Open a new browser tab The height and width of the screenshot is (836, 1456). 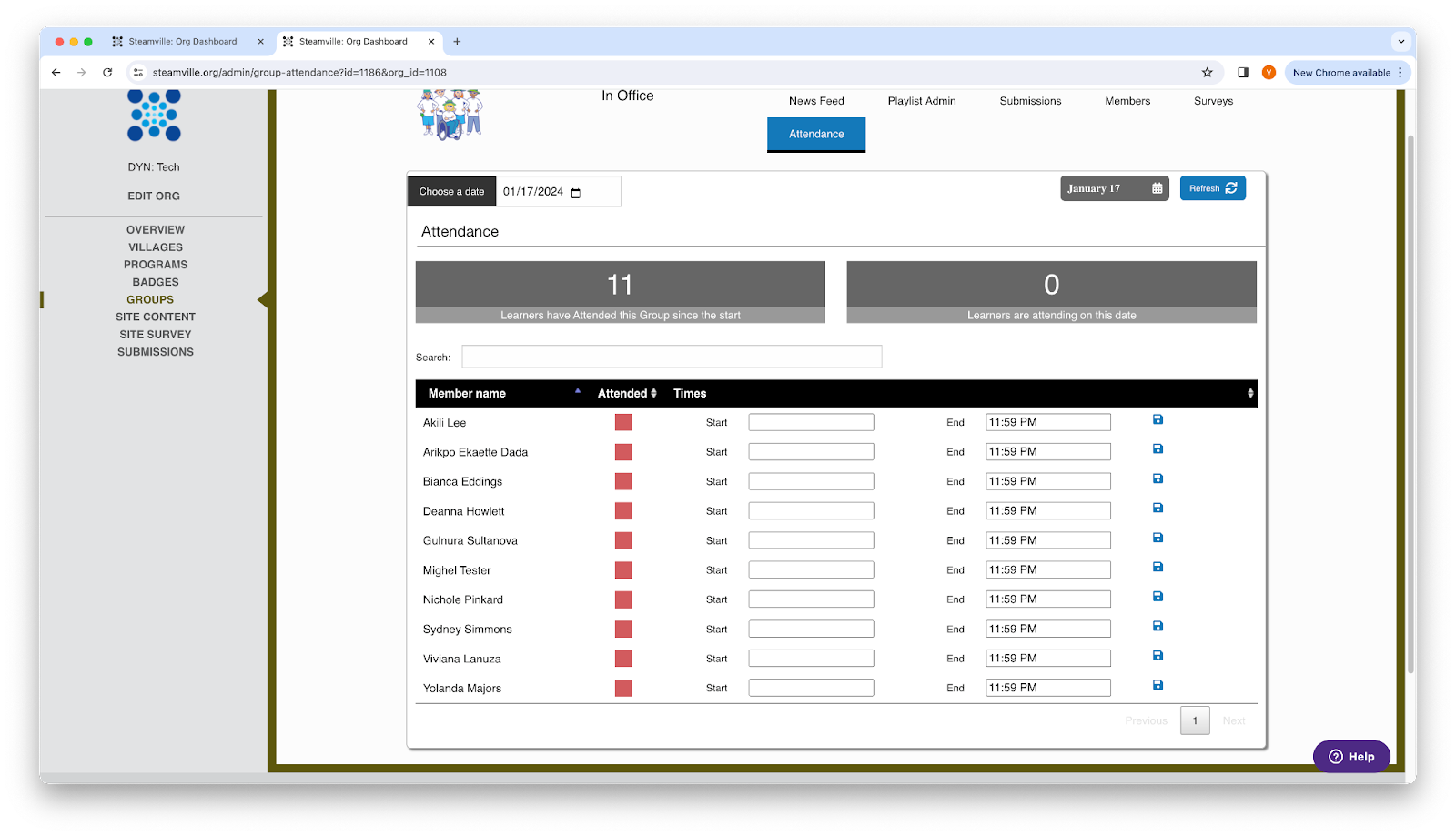[x=457, y=42]
